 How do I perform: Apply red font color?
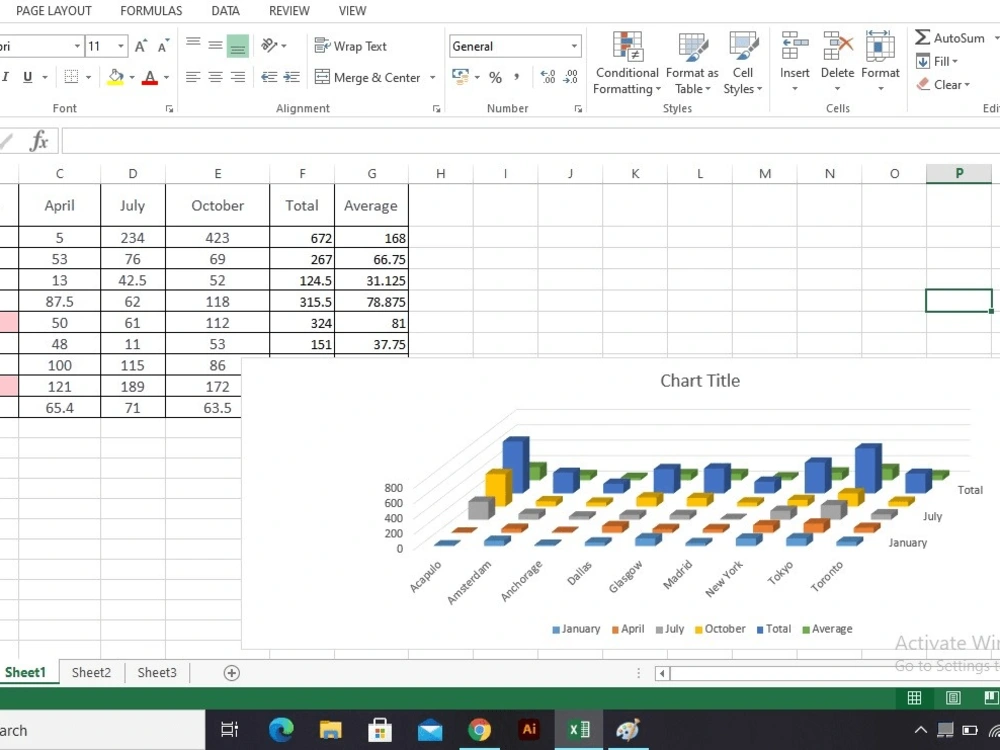(x=150, y=77)
